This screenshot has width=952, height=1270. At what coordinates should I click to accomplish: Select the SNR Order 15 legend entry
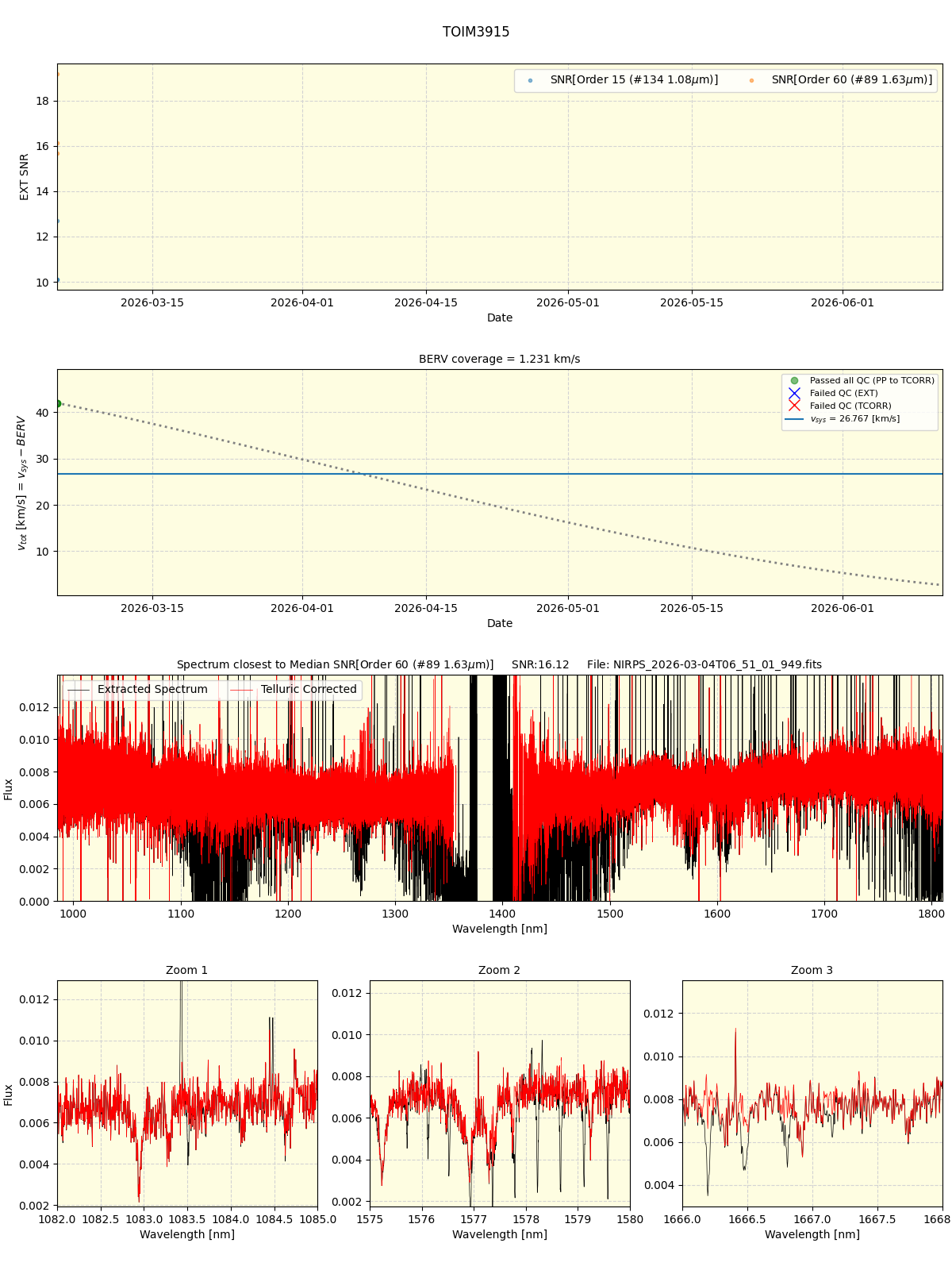(624, 80)
